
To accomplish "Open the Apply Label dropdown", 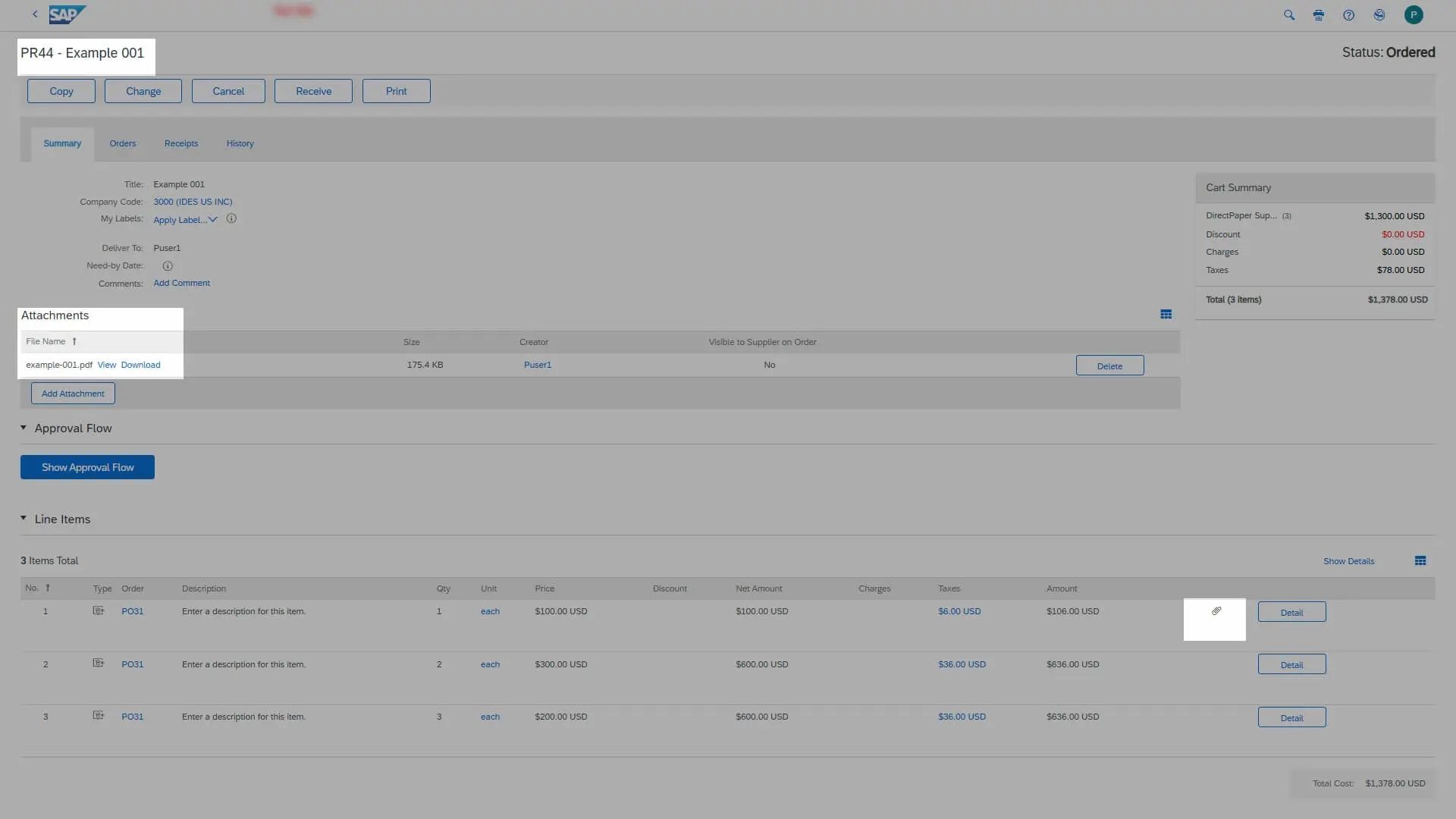I will pyautogui.click(x=185, y=220).
